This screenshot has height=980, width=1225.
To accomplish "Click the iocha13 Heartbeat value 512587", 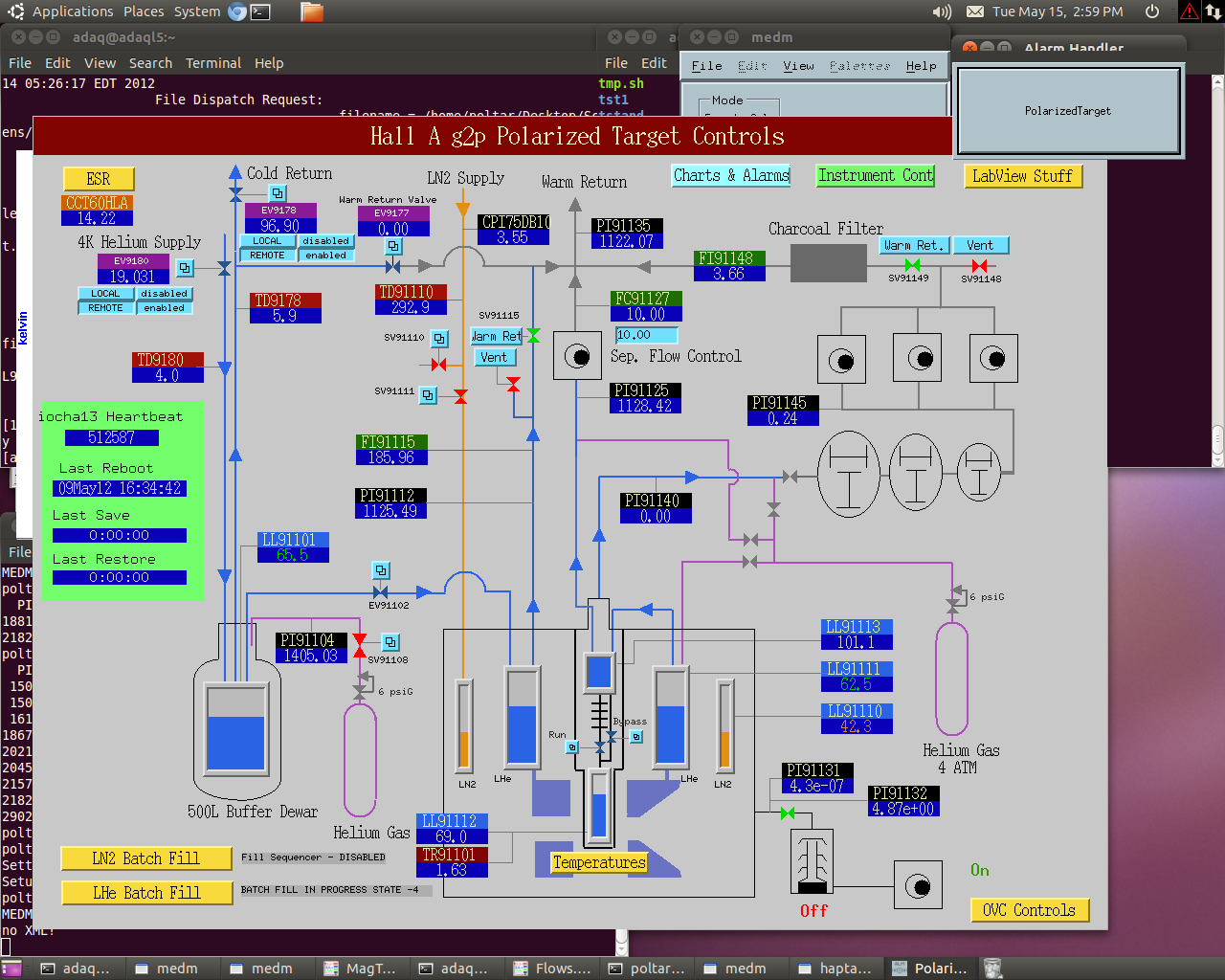I will (x=111, y=437).
